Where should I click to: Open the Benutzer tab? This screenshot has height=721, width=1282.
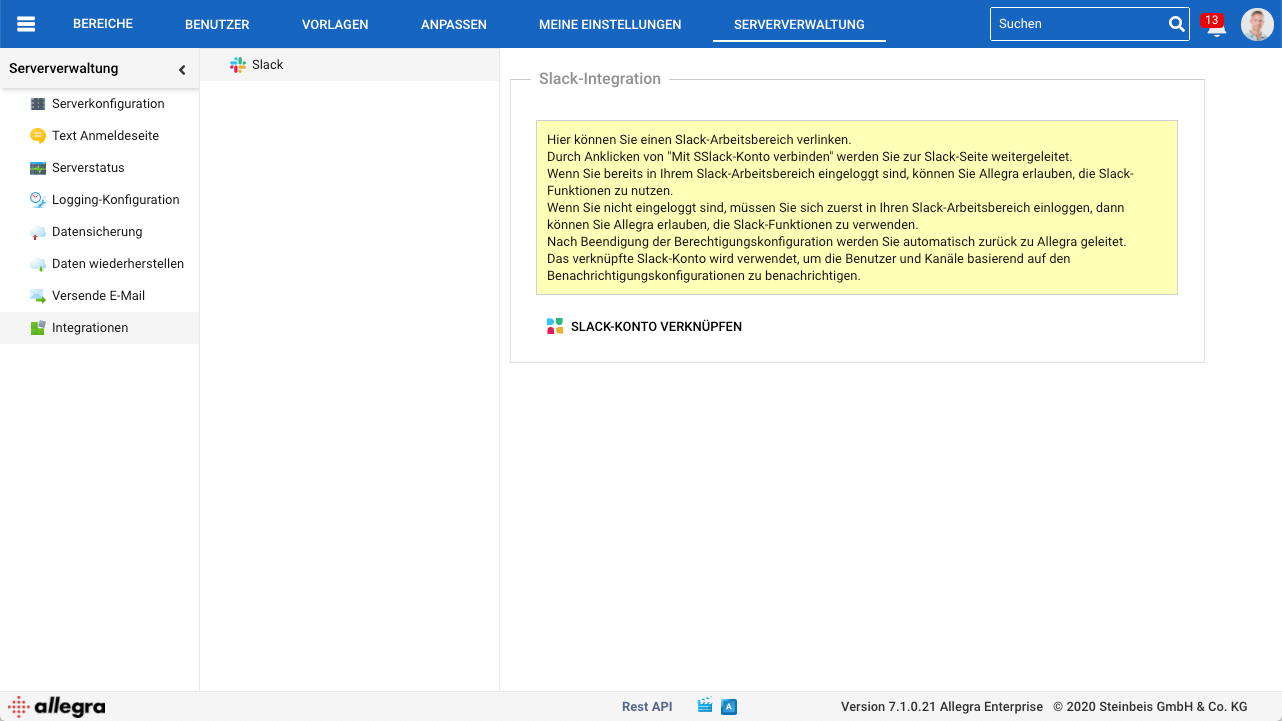(217, 24)
